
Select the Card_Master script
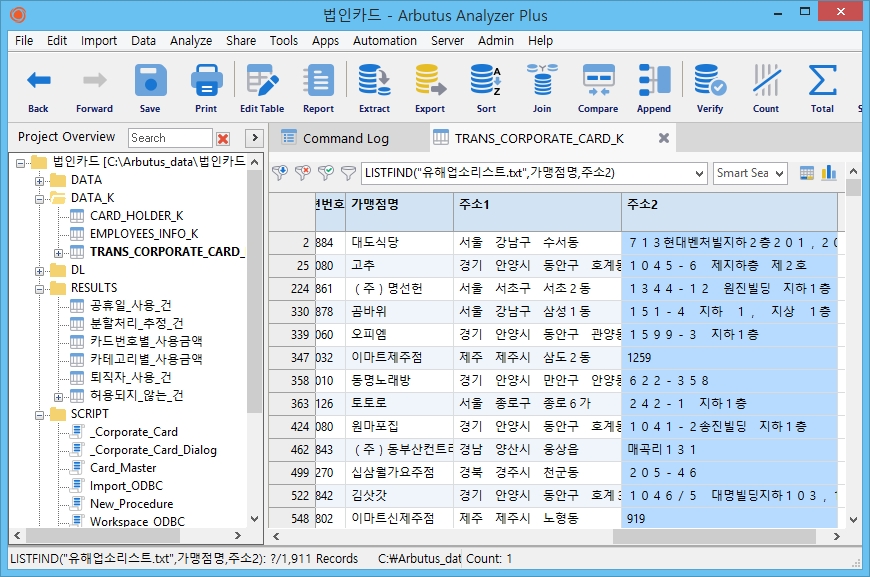(x=123, y=468)
